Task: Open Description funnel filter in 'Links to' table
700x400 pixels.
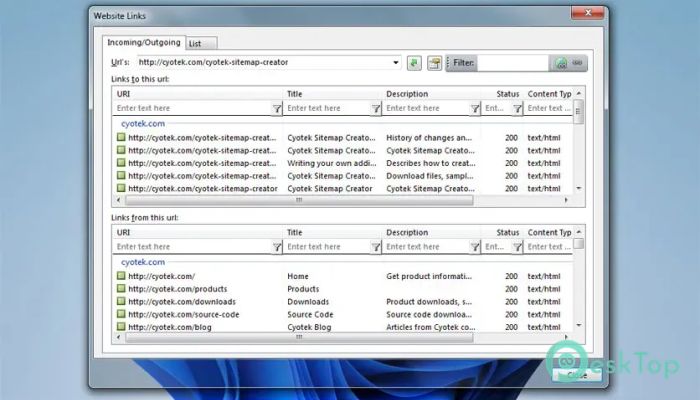Action: pyautogui.click(x=475, y=108)
